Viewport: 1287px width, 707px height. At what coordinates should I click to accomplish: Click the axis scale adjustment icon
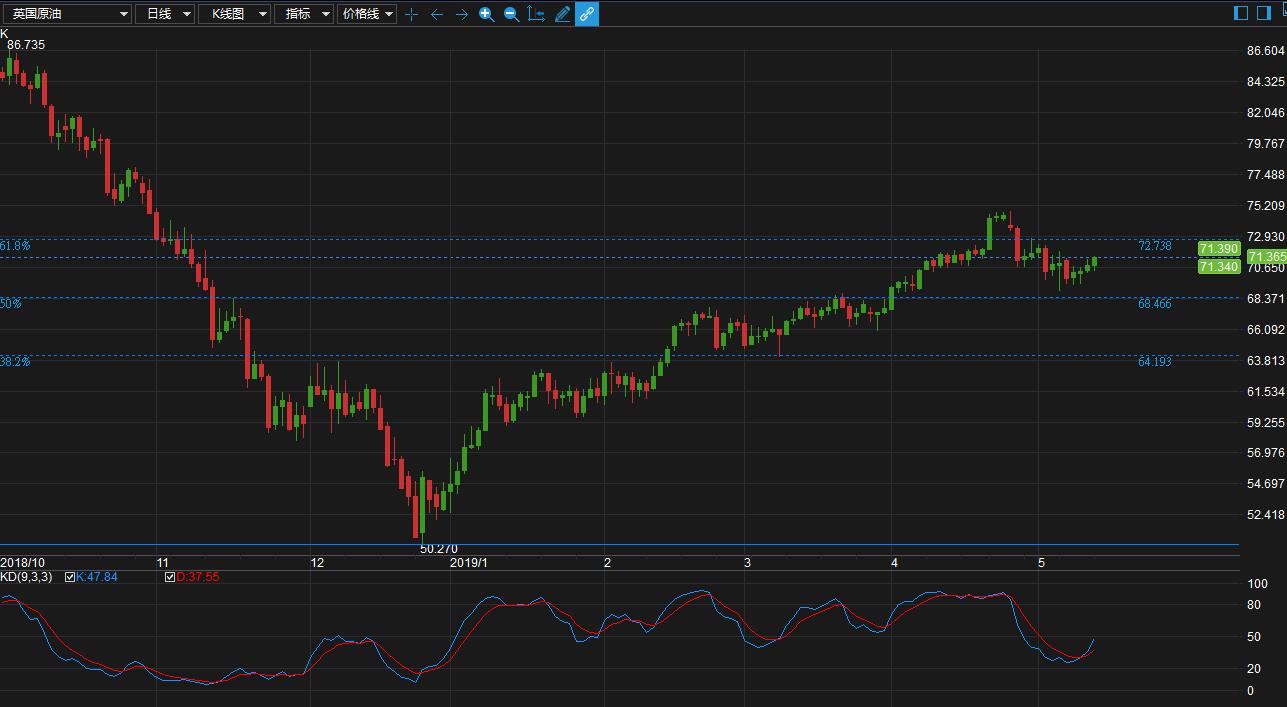click(536, 14)
